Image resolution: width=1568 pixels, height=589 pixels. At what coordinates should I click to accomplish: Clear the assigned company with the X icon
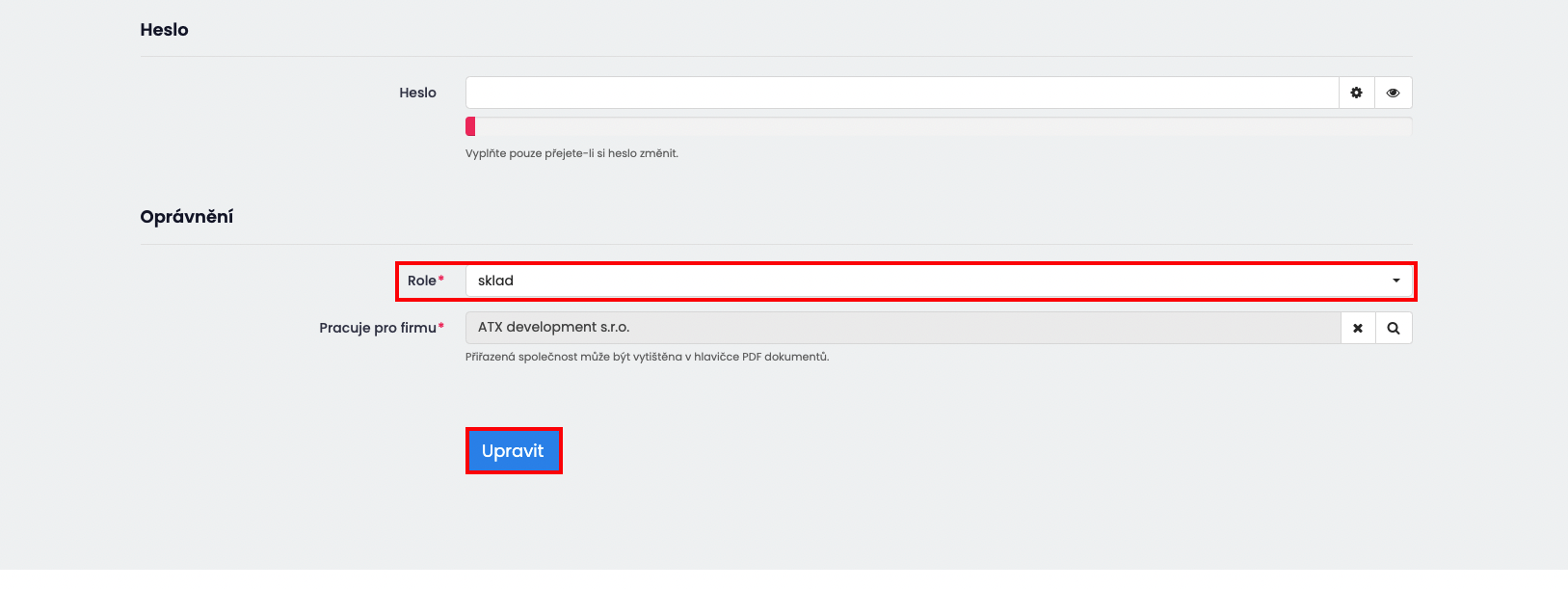pyautogui.click(x=1358, y=328)
